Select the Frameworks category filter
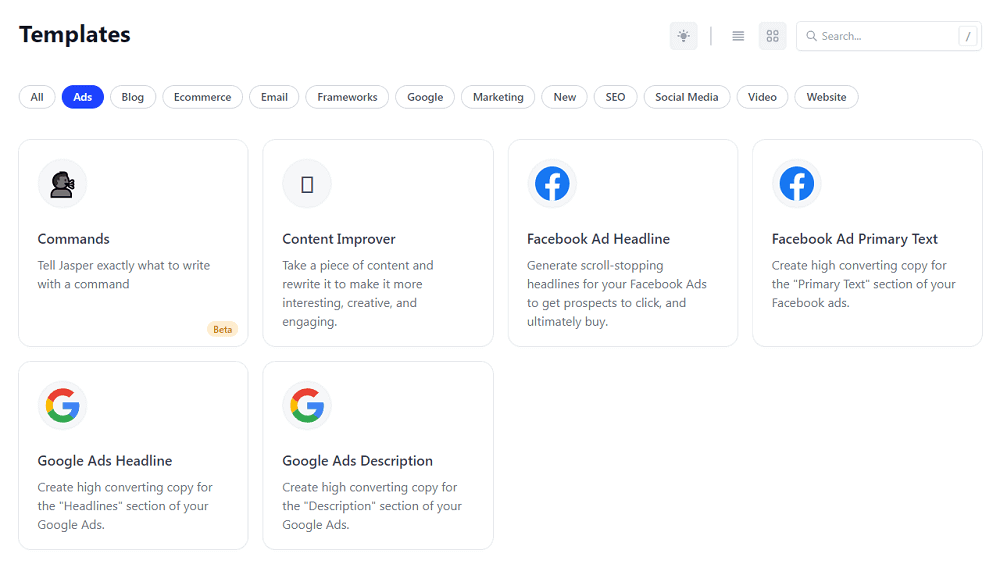 click(347, 97)
